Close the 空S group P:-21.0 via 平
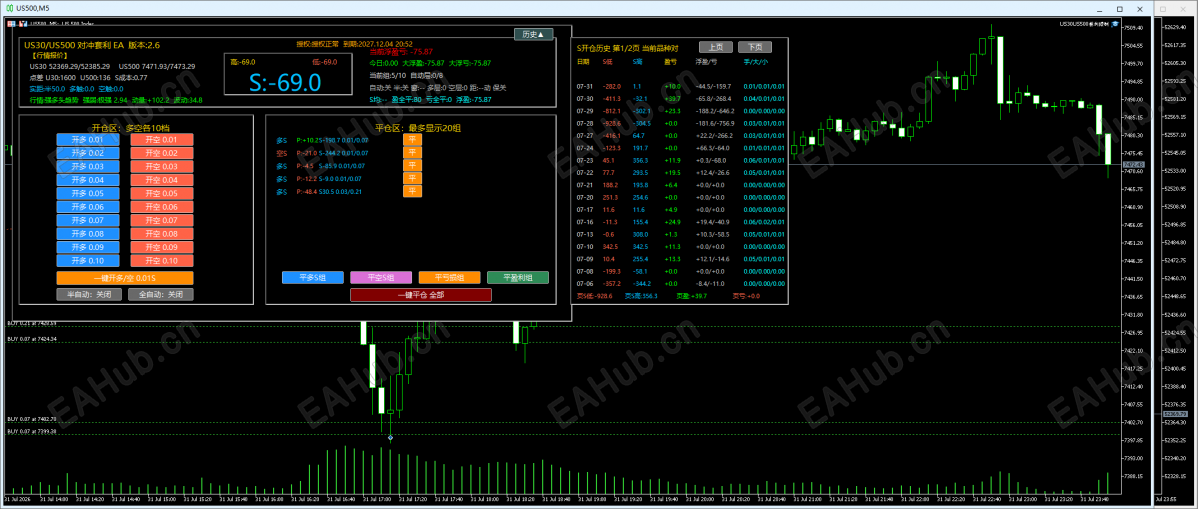 412,153
